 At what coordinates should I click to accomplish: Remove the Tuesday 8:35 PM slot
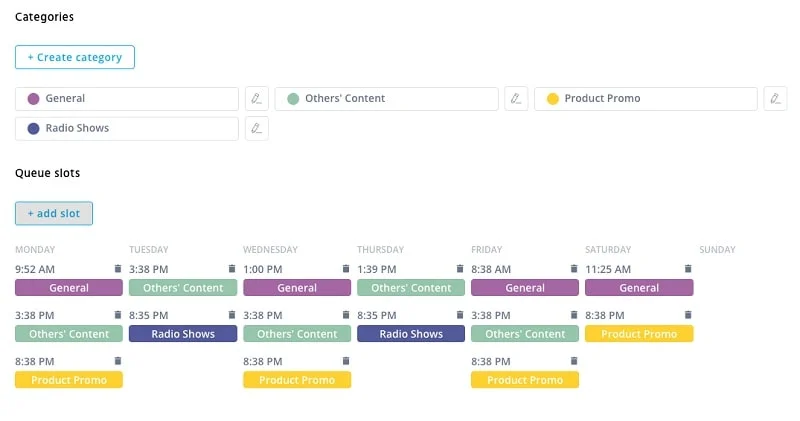pyautogui.click(x=231, y=315)
